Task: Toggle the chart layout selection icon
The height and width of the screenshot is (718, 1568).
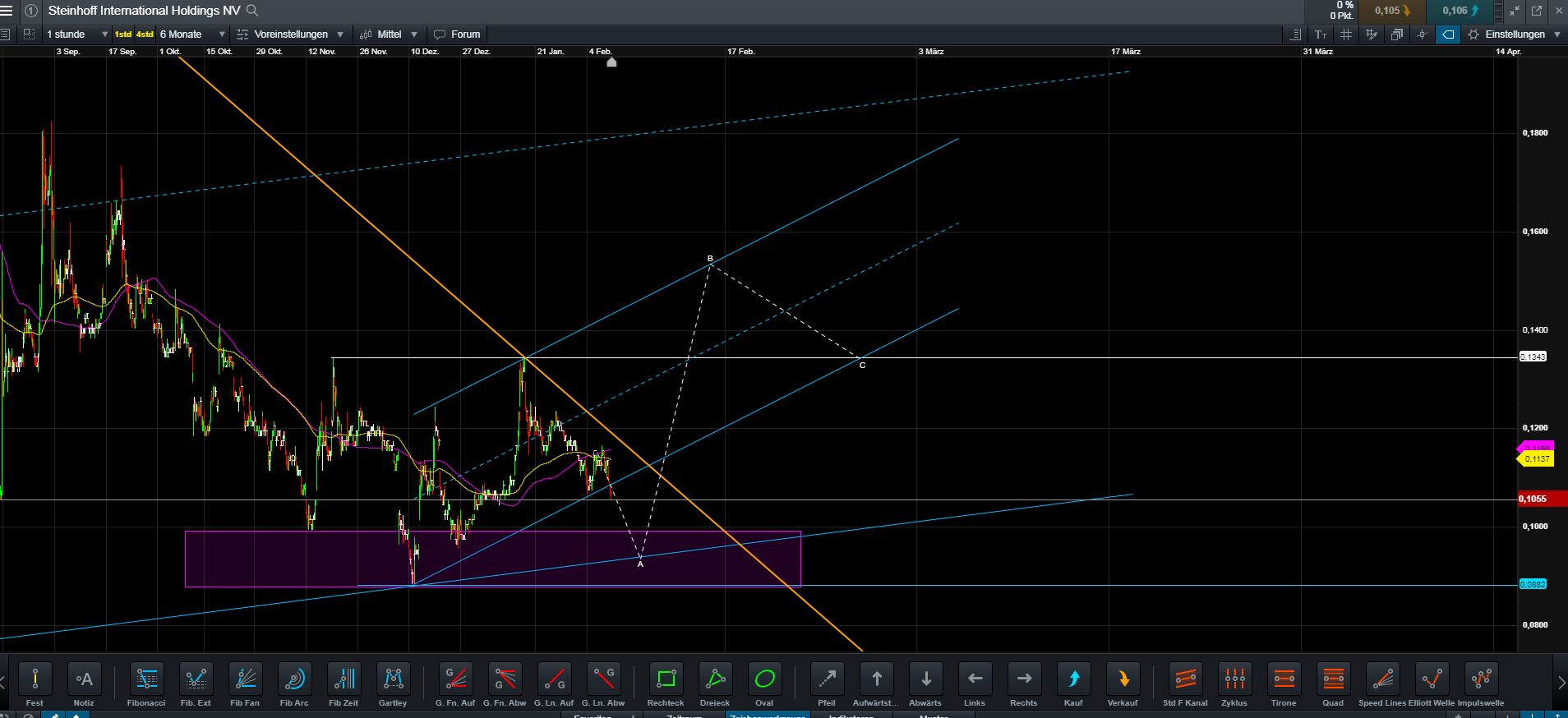Action: (29, 35)
